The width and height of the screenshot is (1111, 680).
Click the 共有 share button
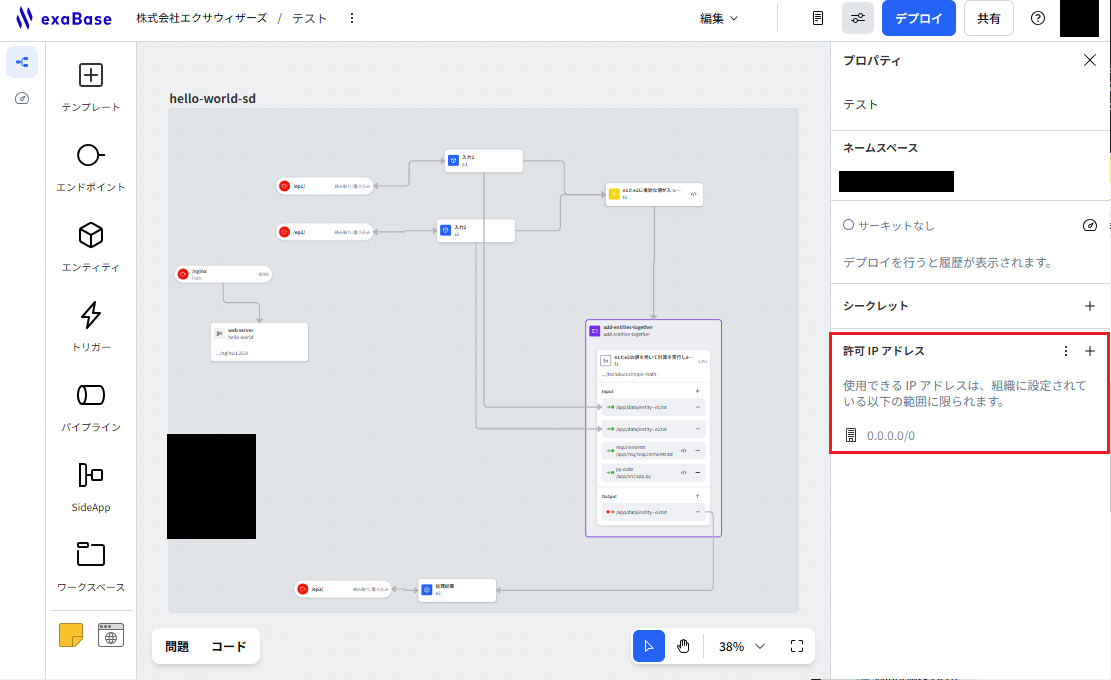pyautogui.click(x=988, y=18)
